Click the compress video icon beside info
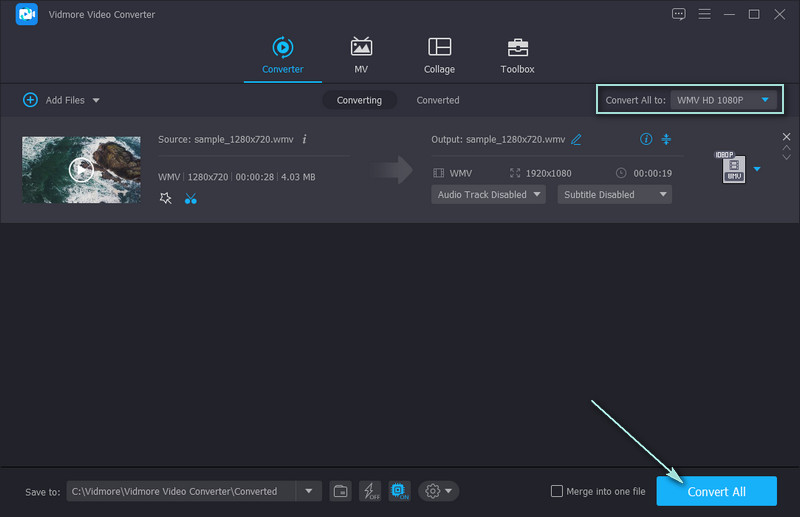Viewport: 800px width, 517px height. click(x=666, y=139)
